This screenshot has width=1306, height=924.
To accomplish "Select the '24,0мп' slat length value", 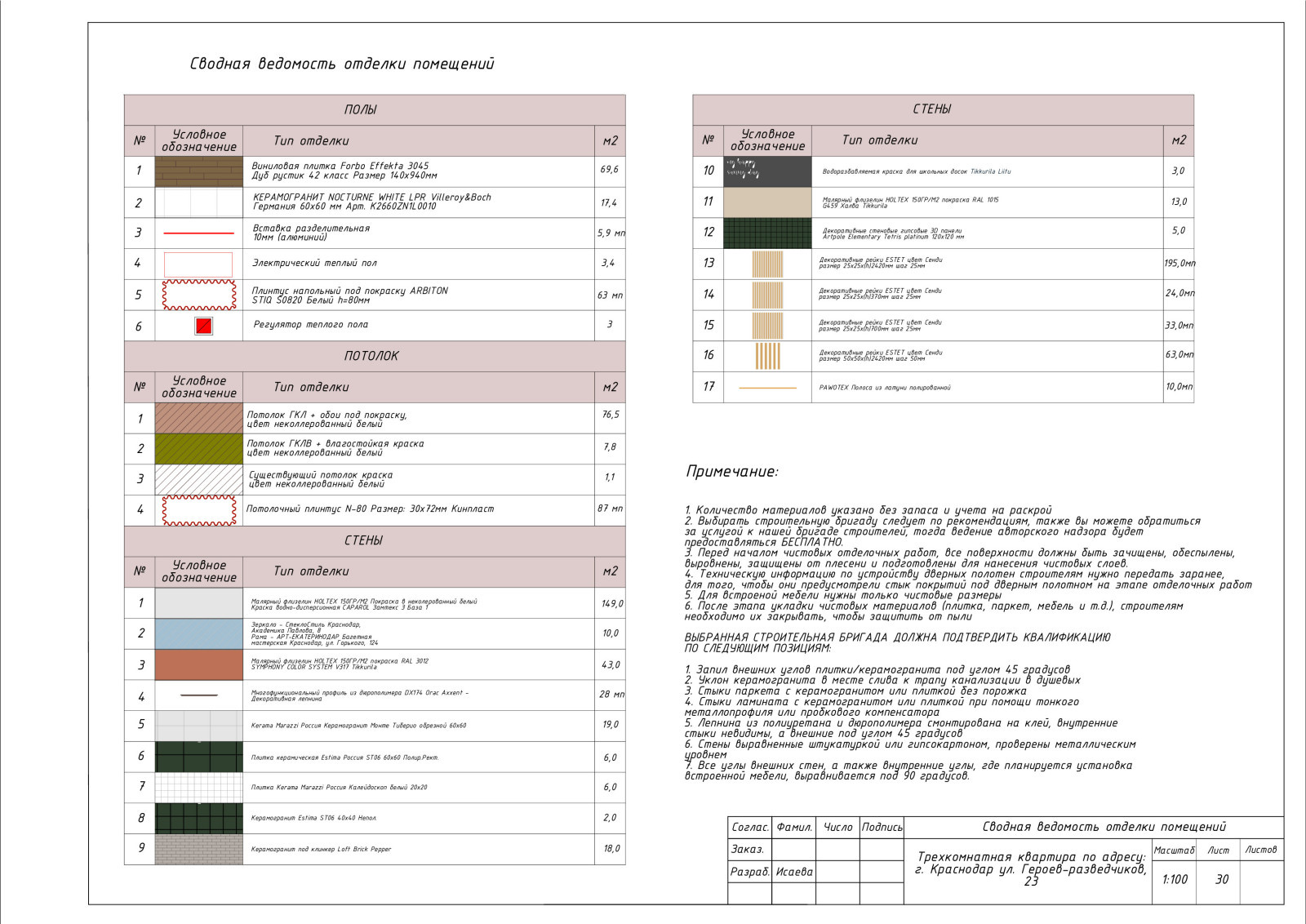I will pos(1179,293).
